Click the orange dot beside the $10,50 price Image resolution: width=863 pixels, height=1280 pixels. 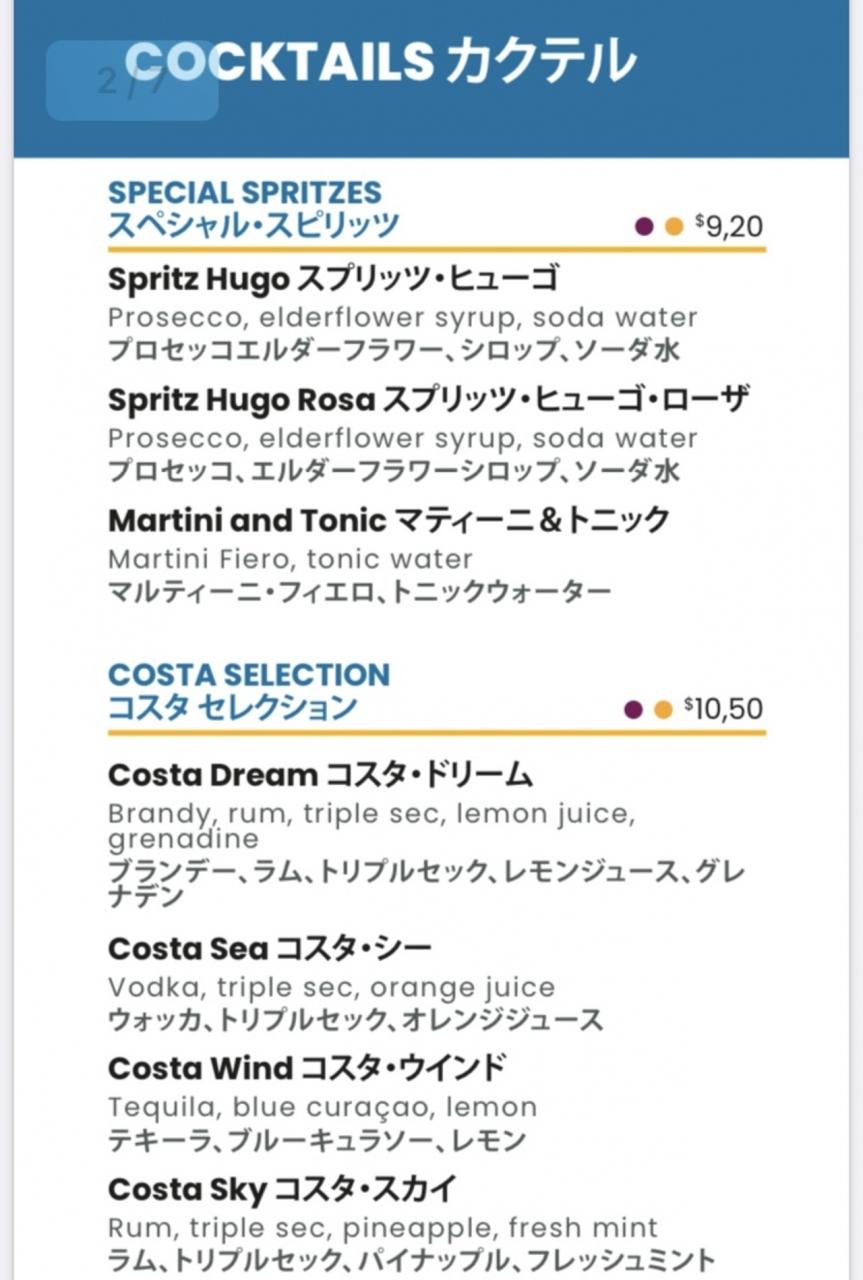pyautogui.click(x=663, y=710)
